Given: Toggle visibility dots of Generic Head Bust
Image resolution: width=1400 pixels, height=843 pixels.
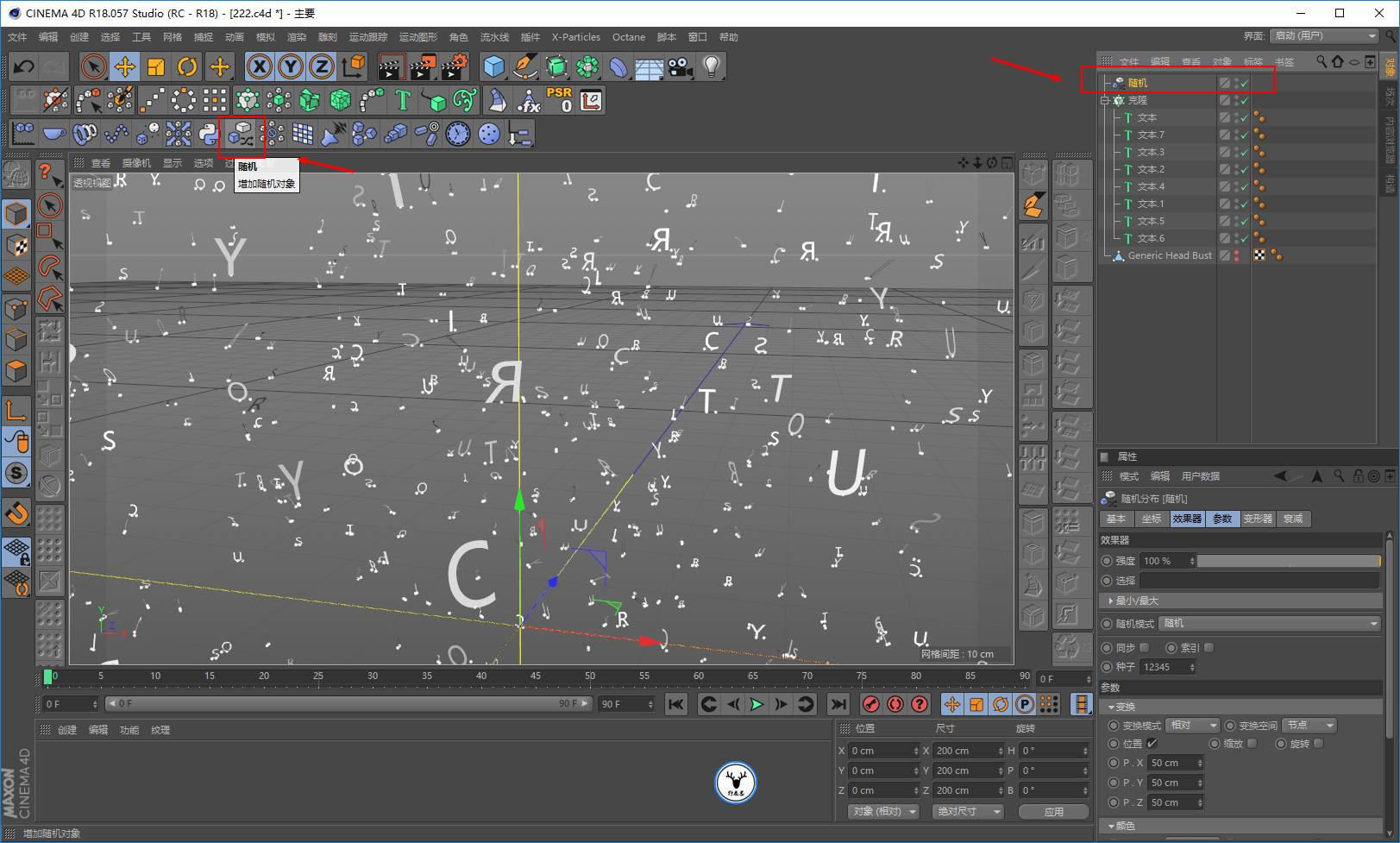Looking at the screenshot, I should coord(1236,255).
